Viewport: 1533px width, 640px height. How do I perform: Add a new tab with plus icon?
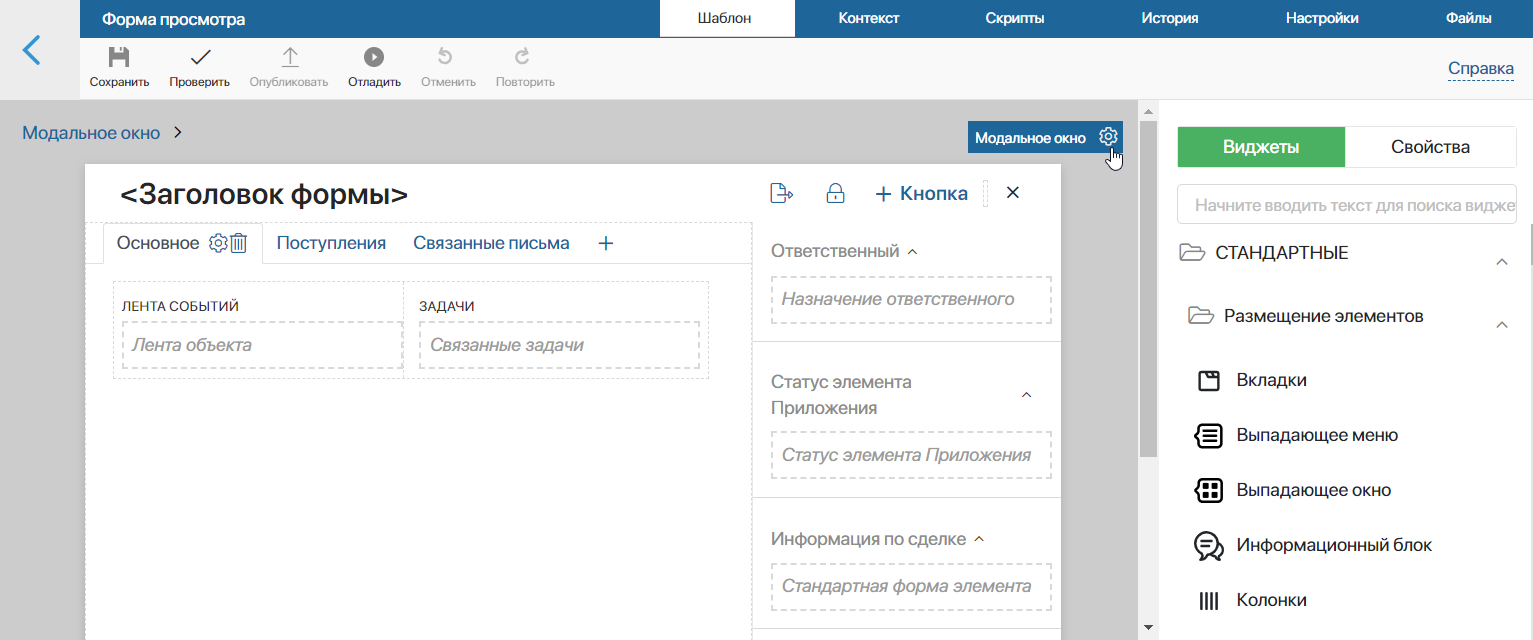click(x=605, y=243)
